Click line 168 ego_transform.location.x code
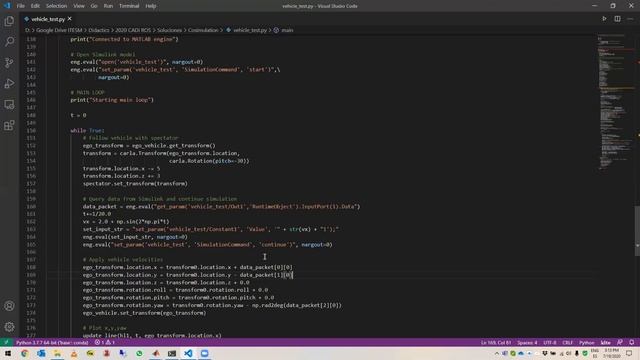The image size is (640, 360). (x=187, y=267)
